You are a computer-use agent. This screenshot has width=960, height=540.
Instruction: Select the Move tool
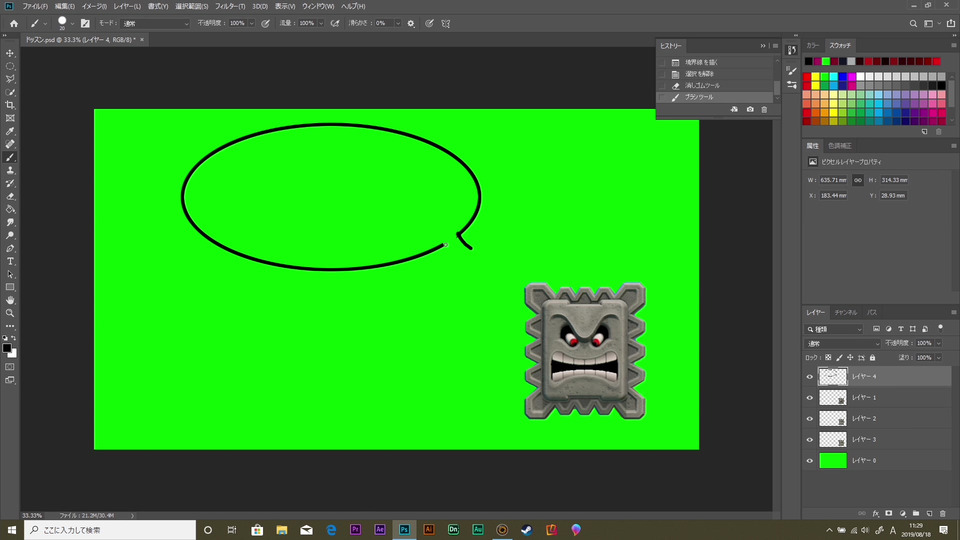pyautogui.click(x=10, y=53)
